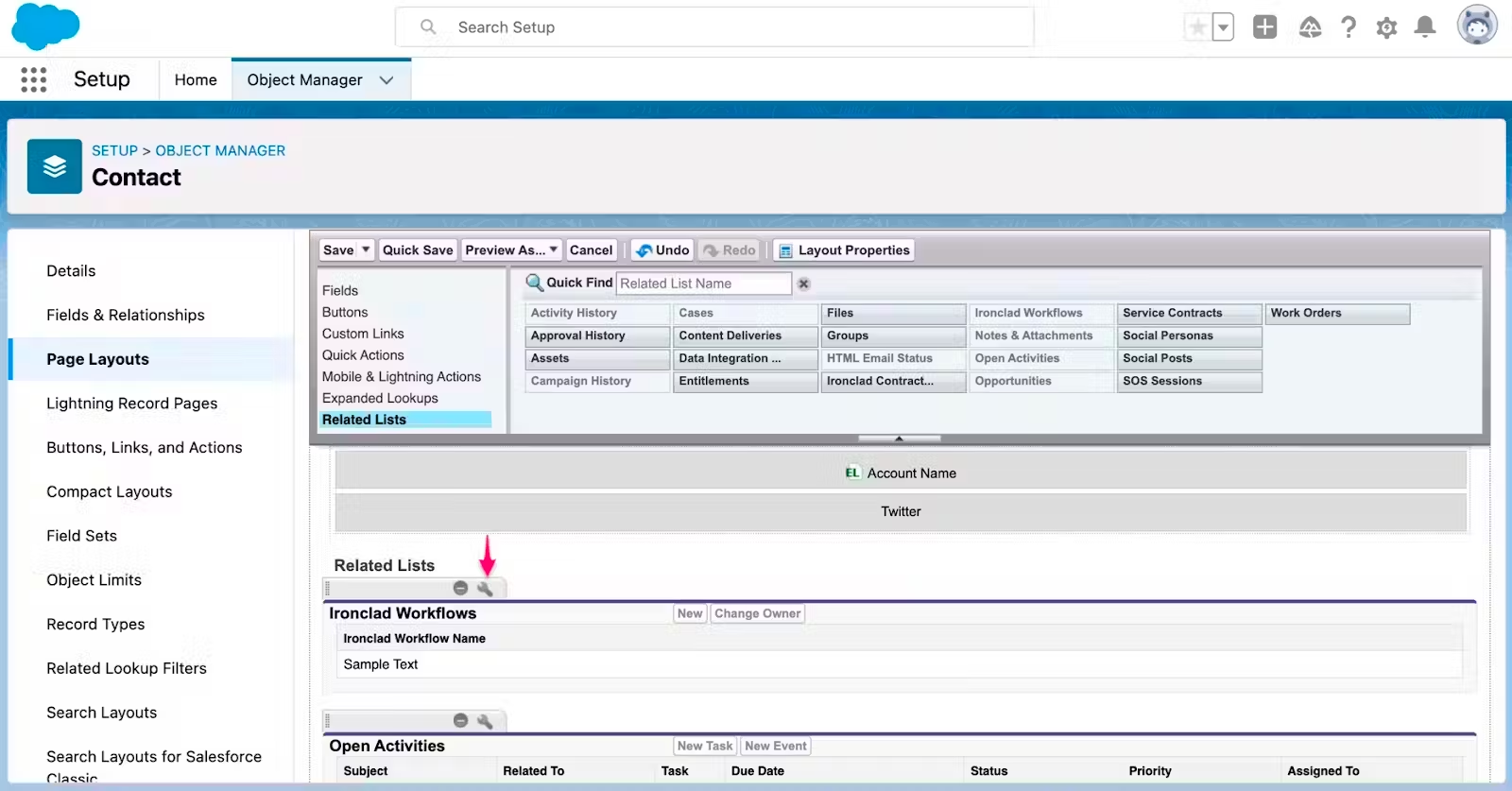Open the Setup gear icon

[1386, 27]
